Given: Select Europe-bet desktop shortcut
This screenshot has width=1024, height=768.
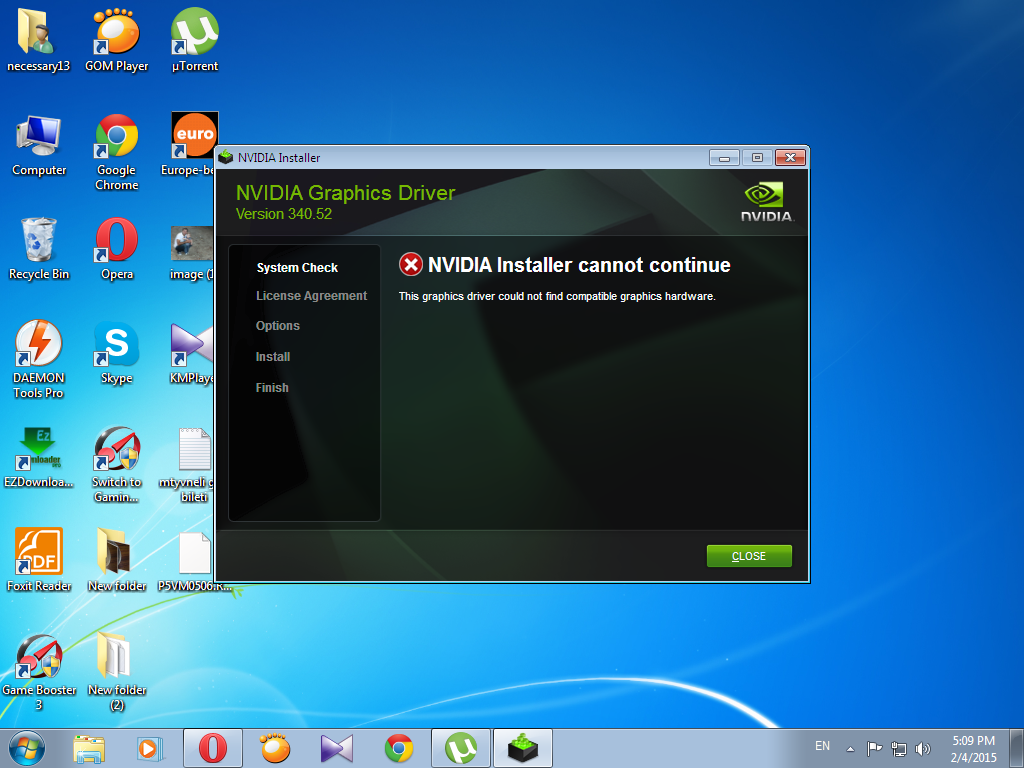Looking at the screenshot, I should (189, 145).
